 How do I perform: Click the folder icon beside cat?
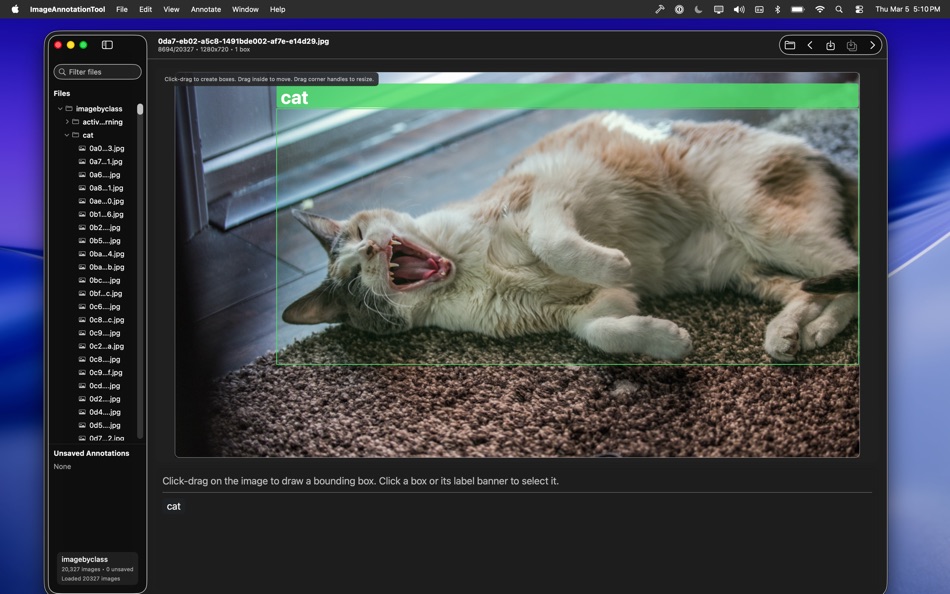pos(75,134)
